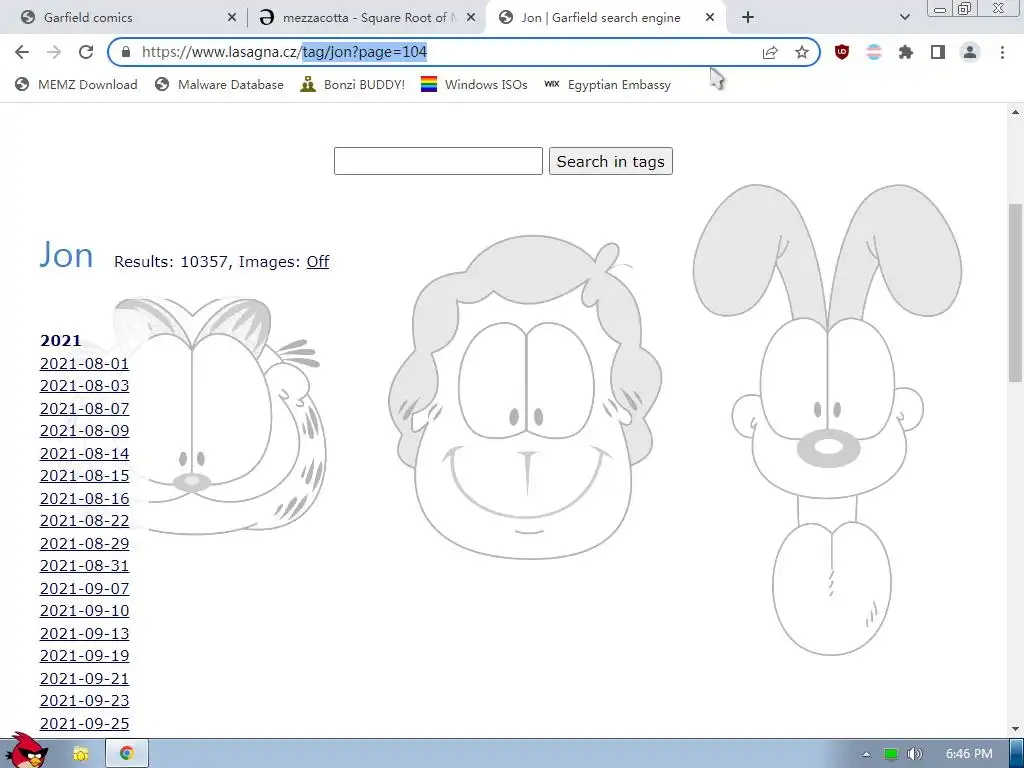Close the Jon Garfield search engine tab

click(x=710, y=18)
